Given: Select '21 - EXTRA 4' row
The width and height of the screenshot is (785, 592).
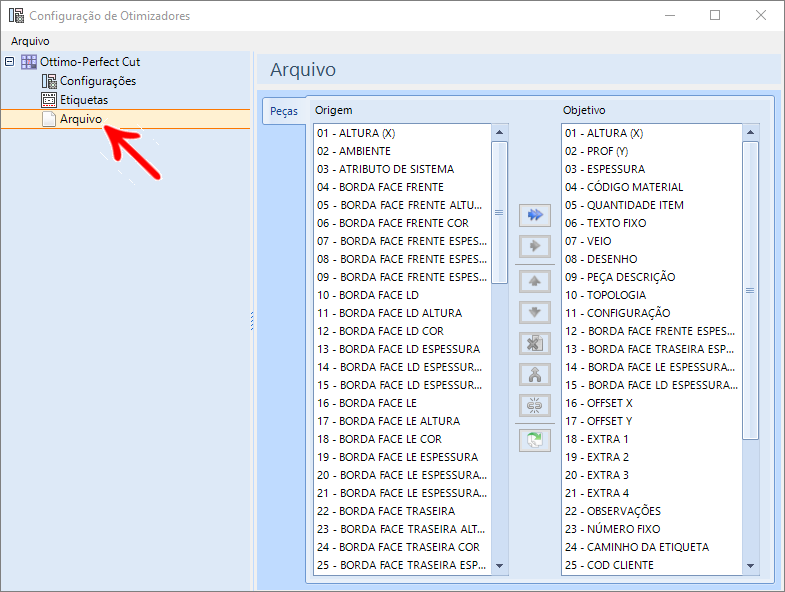Looking at the screenshot, I should [x=652, y=494].
